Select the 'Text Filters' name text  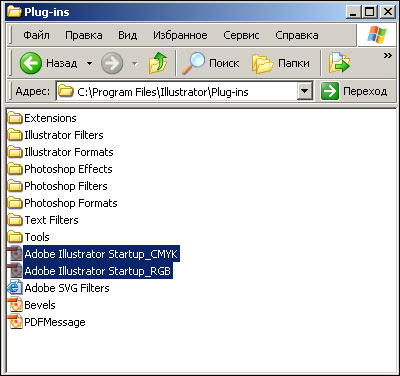pyautogui.click(x=51, y=220)
